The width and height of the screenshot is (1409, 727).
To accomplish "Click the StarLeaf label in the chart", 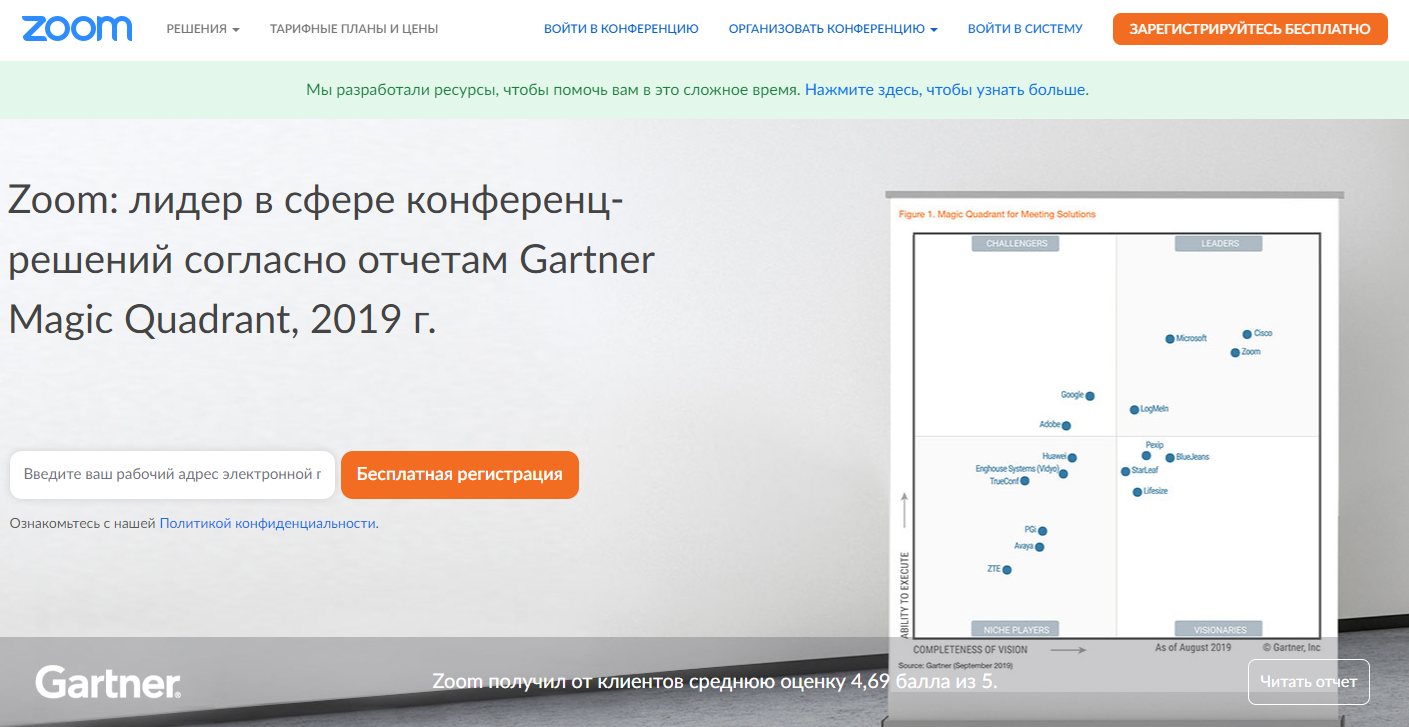I will pos(1145,470).
